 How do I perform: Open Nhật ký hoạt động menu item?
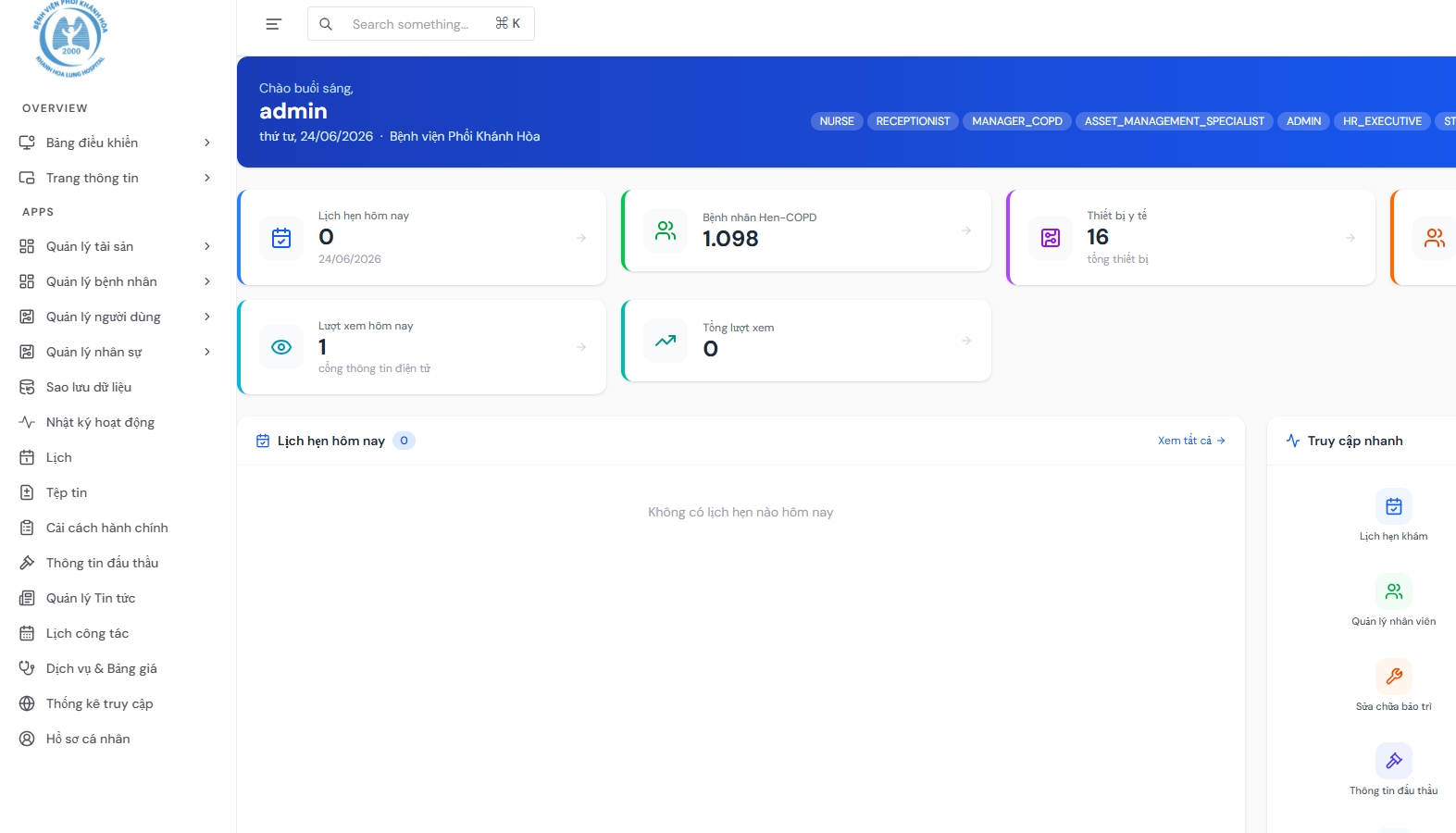116,422
